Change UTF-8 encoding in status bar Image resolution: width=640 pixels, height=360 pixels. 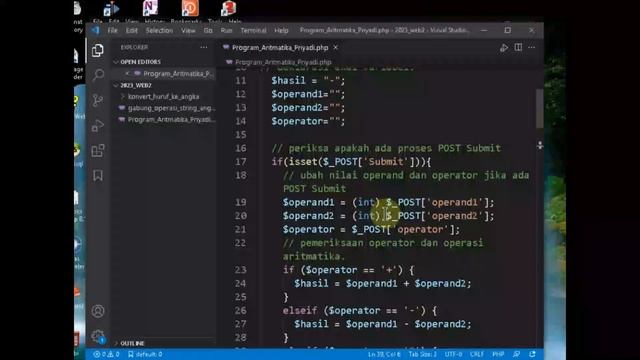(453, 354)
